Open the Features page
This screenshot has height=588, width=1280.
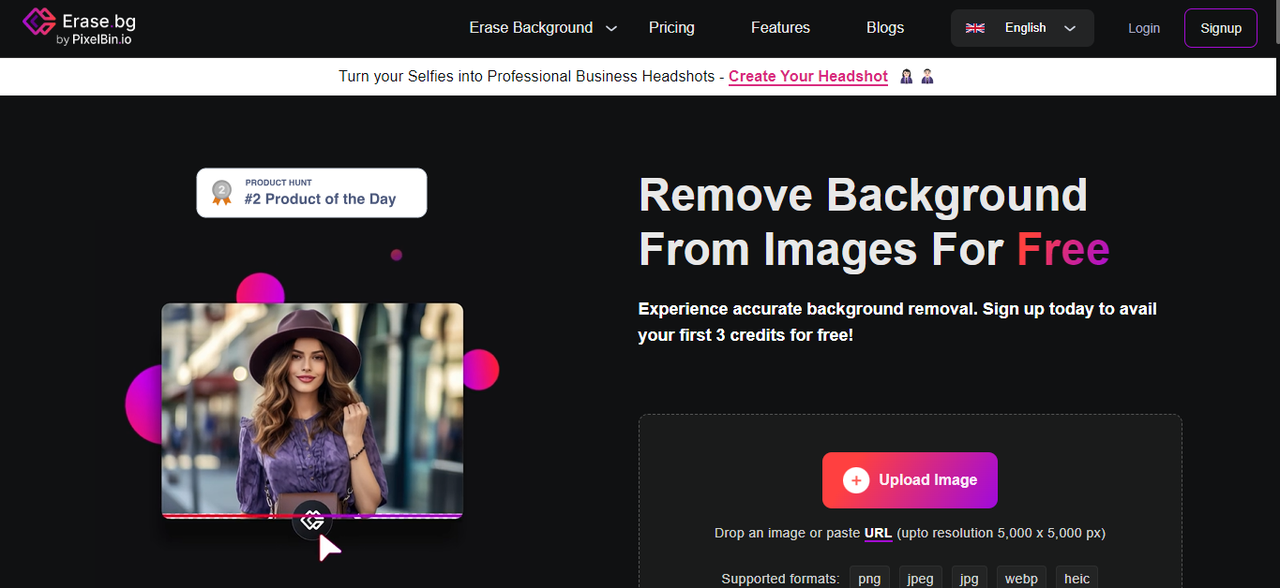(780, 28)
